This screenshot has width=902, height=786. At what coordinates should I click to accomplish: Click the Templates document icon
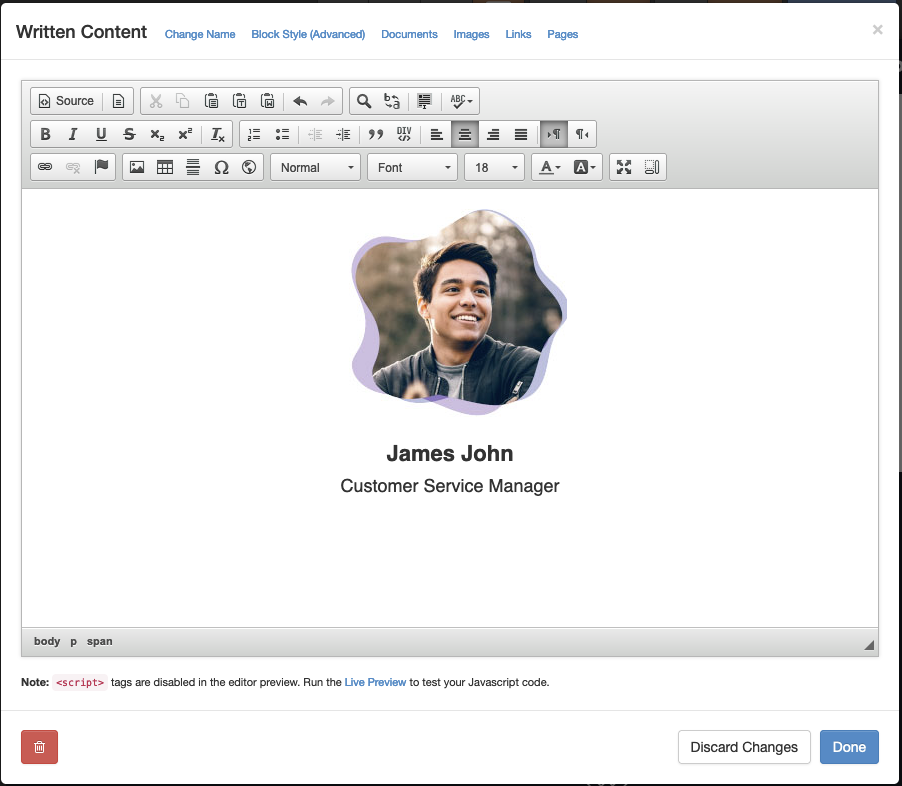pos(118,101)
